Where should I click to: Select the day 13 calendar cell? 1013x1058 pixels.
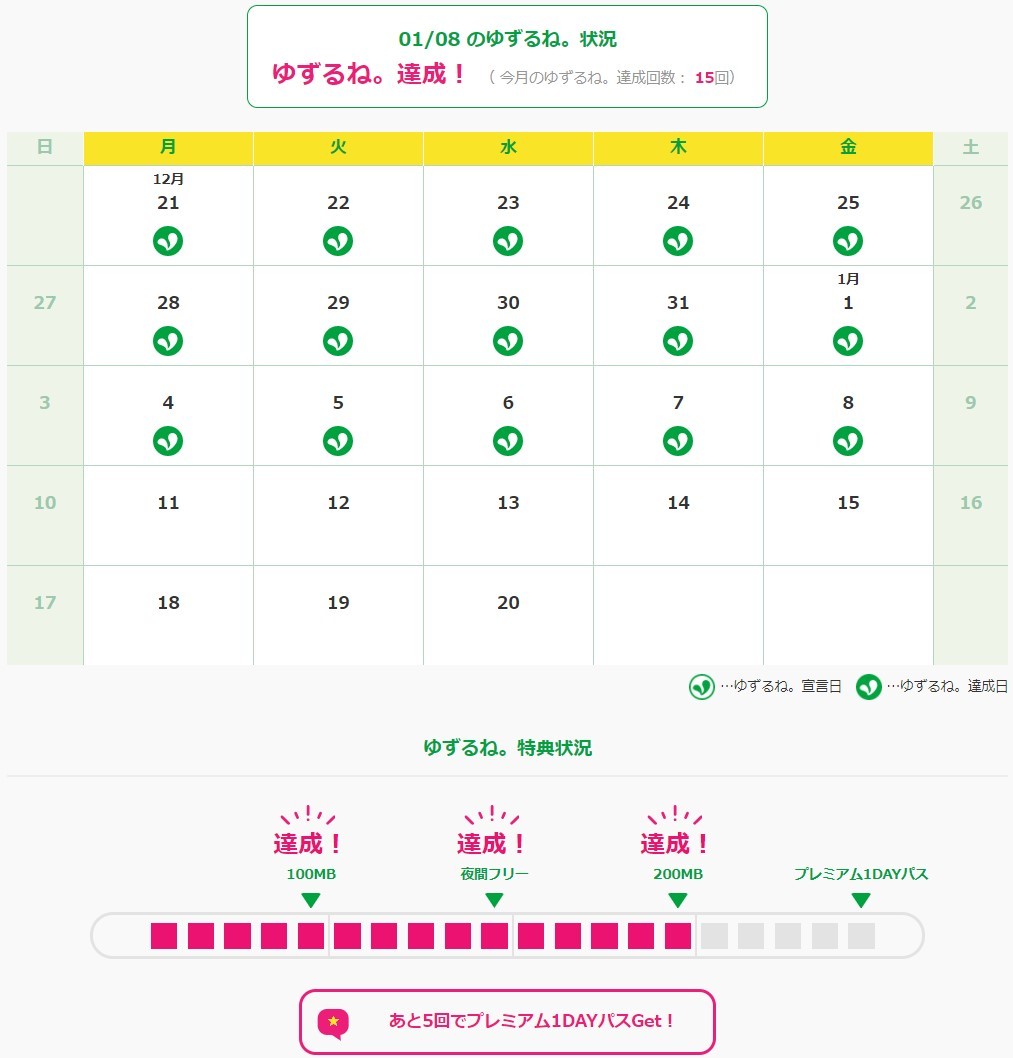coord(508,515)
